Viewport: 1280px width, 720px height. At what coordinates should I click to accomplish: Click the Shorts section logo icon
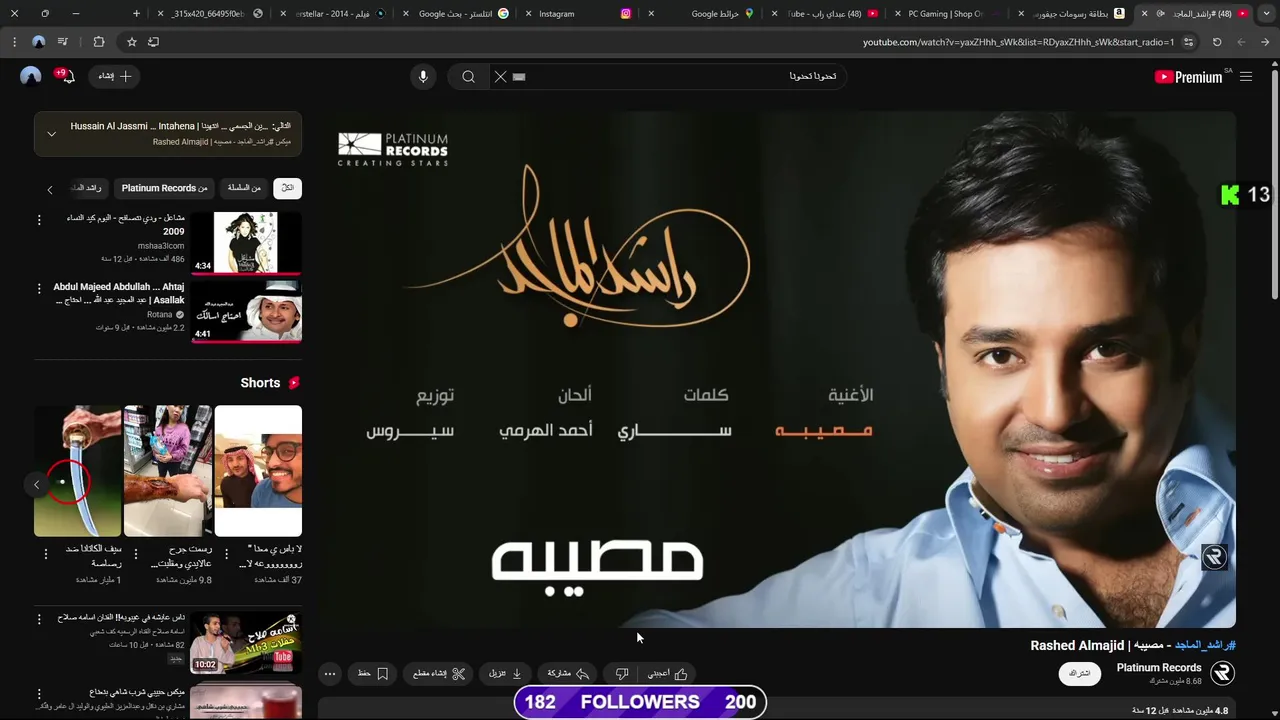[294, 383]
